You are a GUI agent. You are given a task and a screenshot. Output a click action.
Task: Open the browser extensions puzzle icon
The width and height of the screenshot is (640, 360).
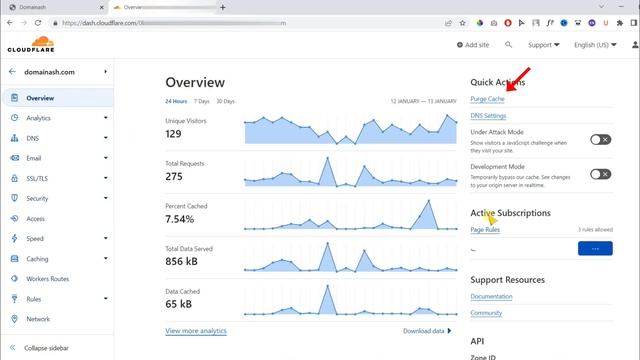(620, 23)
